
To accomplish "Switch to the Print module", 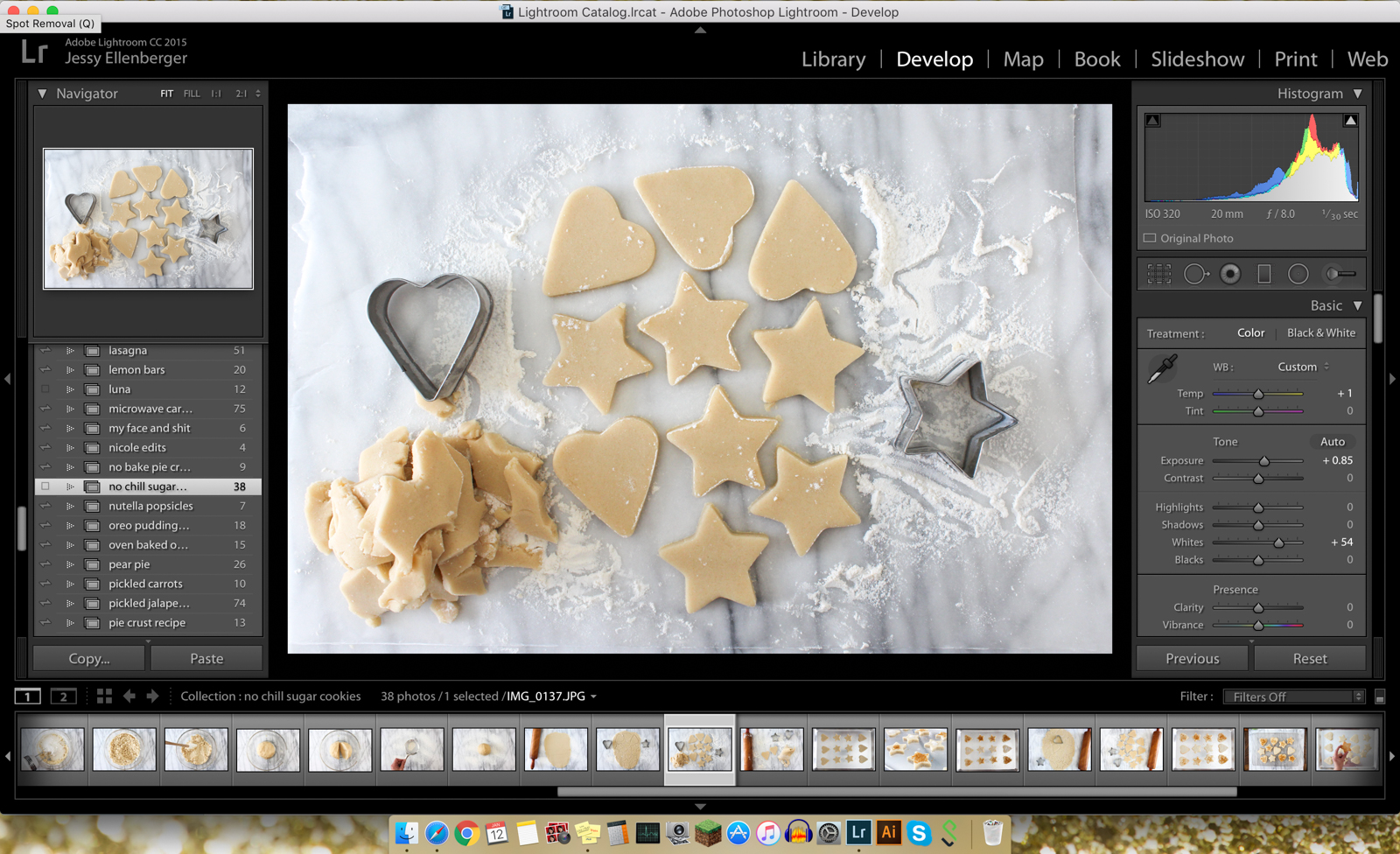I will pos(1296,59).
